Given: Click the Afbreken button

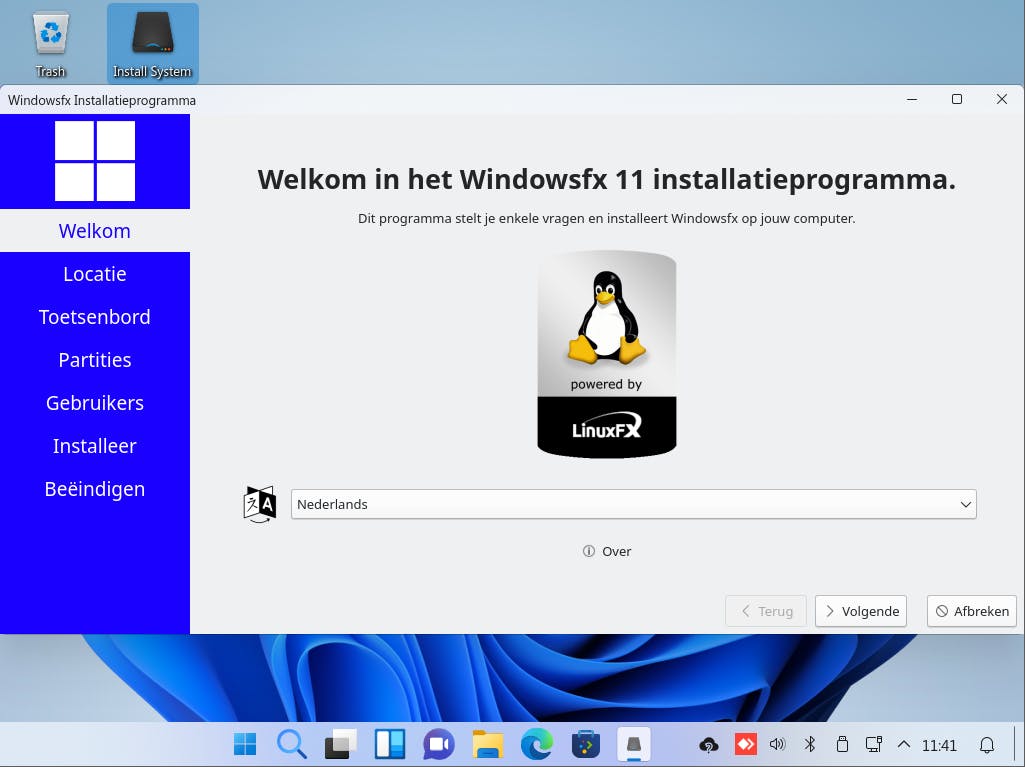Looking at the screenshot, I should coord(971,611).
